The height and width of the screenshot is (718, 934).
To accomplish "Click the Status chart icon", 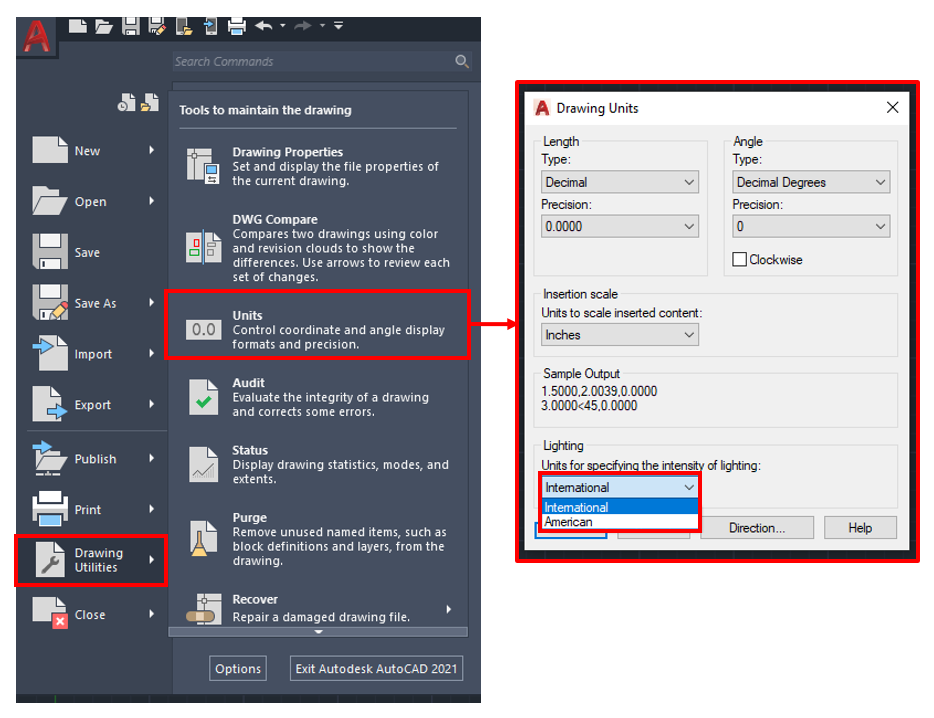I will [203, 464].
